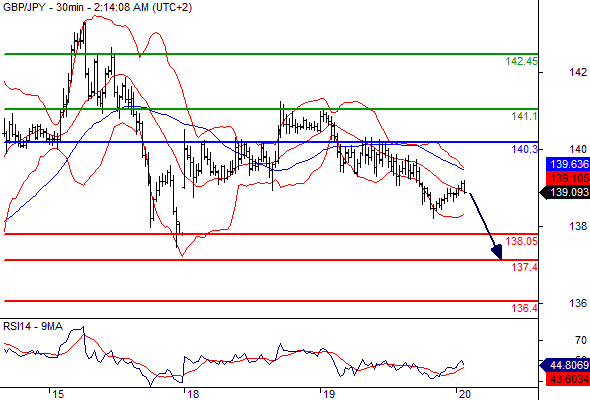
Task: Click date marker 19 on time axis
Action: [328, 394]
